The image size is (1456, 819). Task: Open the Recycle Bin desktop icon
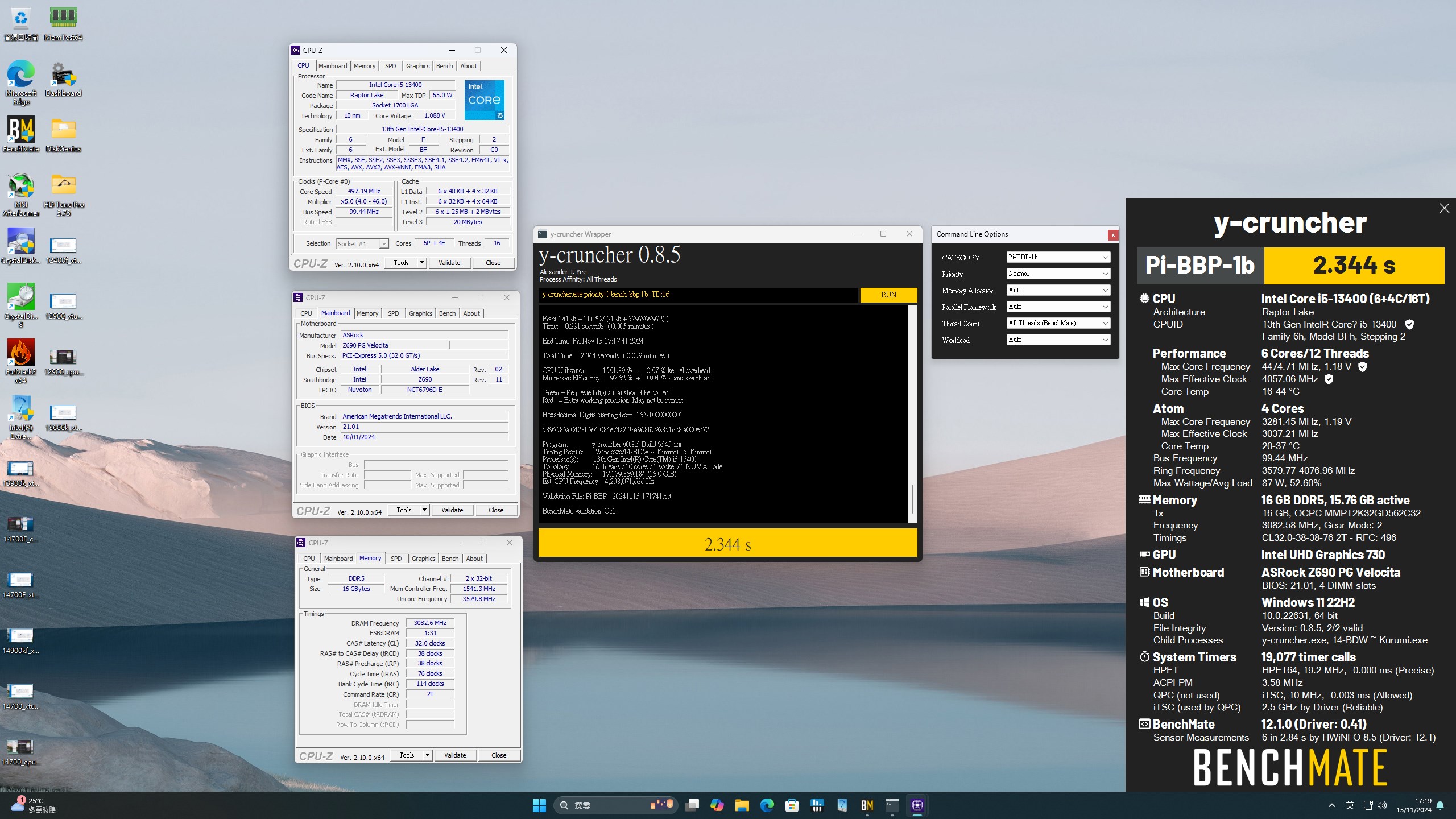pos(21,24)
